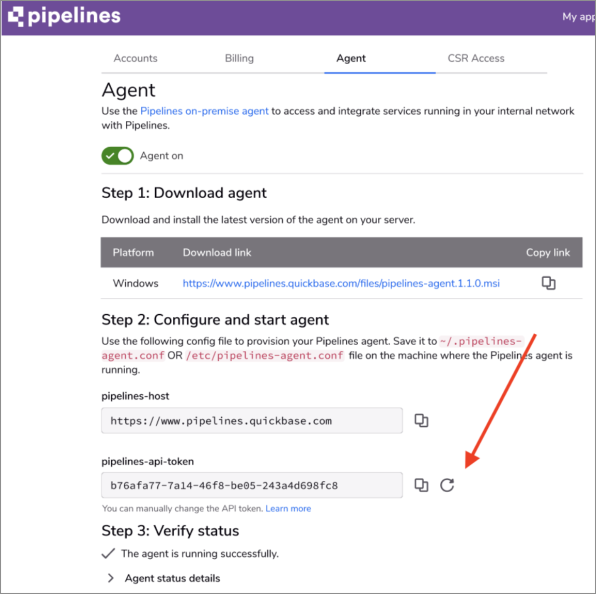Copy the pipelines-host value
Image resolution: width=596 pixels, height=594 pixels.
[421, 420]
